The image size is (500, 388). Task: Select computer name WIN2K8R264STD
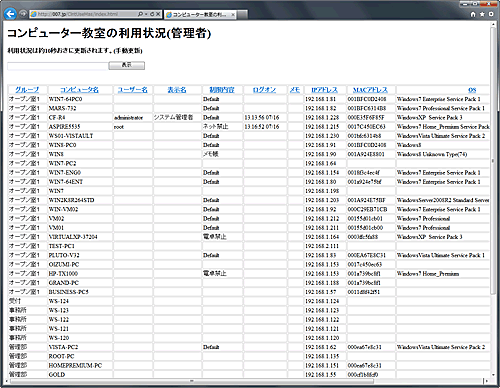(71, 200)
